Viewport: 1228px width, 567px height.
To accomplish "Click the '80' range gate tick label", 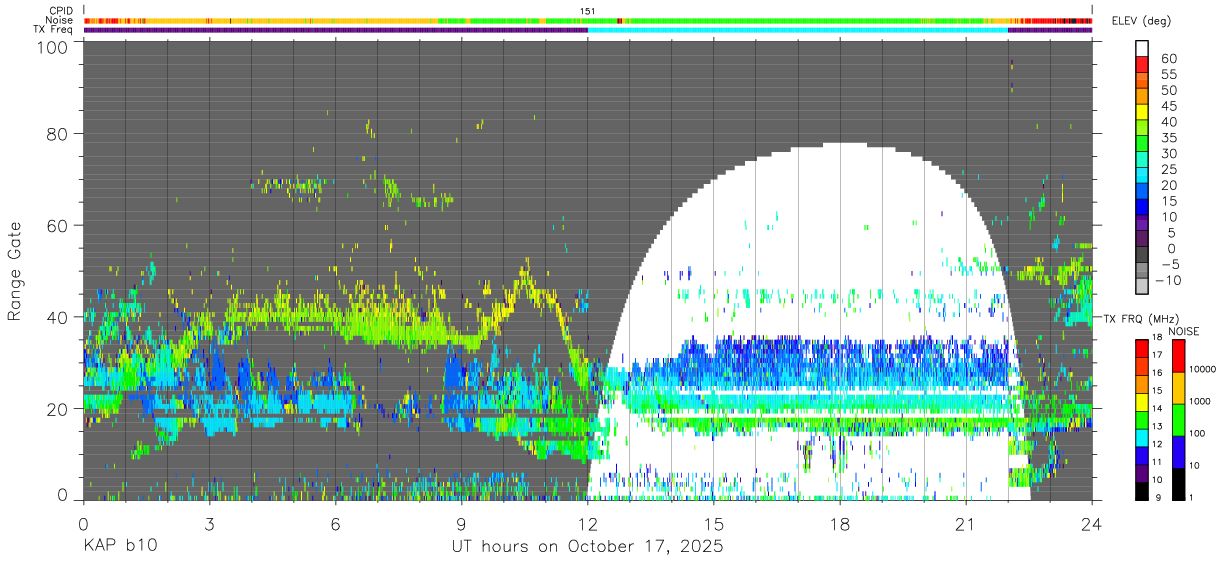I will [57, 133].
